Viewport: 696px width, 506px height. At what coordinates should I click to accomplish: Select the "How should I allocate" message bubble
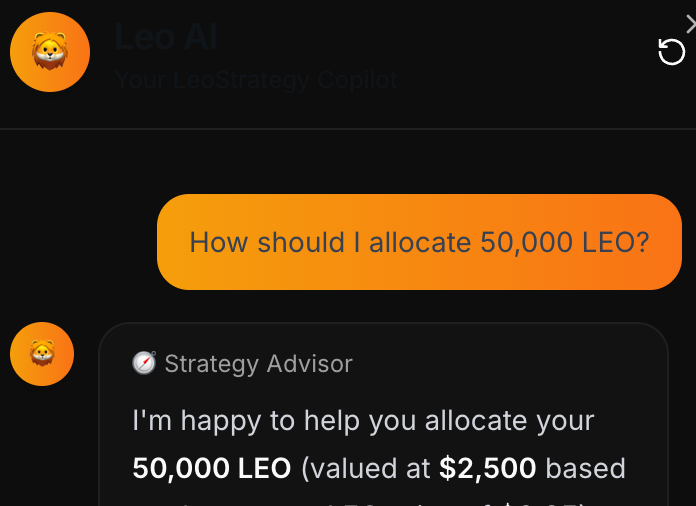pos(419,242)
